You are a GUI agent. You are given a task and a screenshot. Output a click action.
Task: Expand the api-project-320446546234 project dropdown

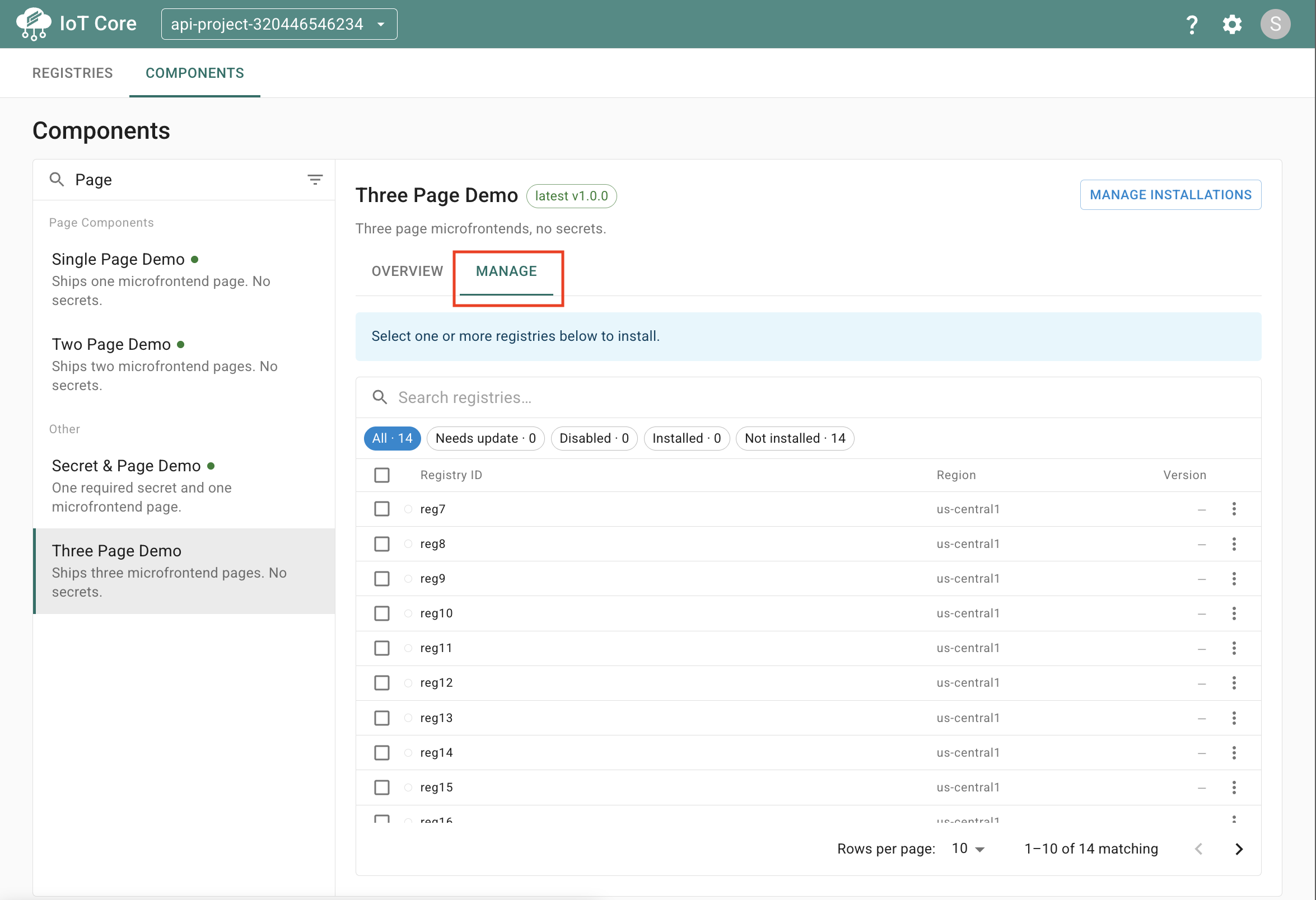coord(279,24)
